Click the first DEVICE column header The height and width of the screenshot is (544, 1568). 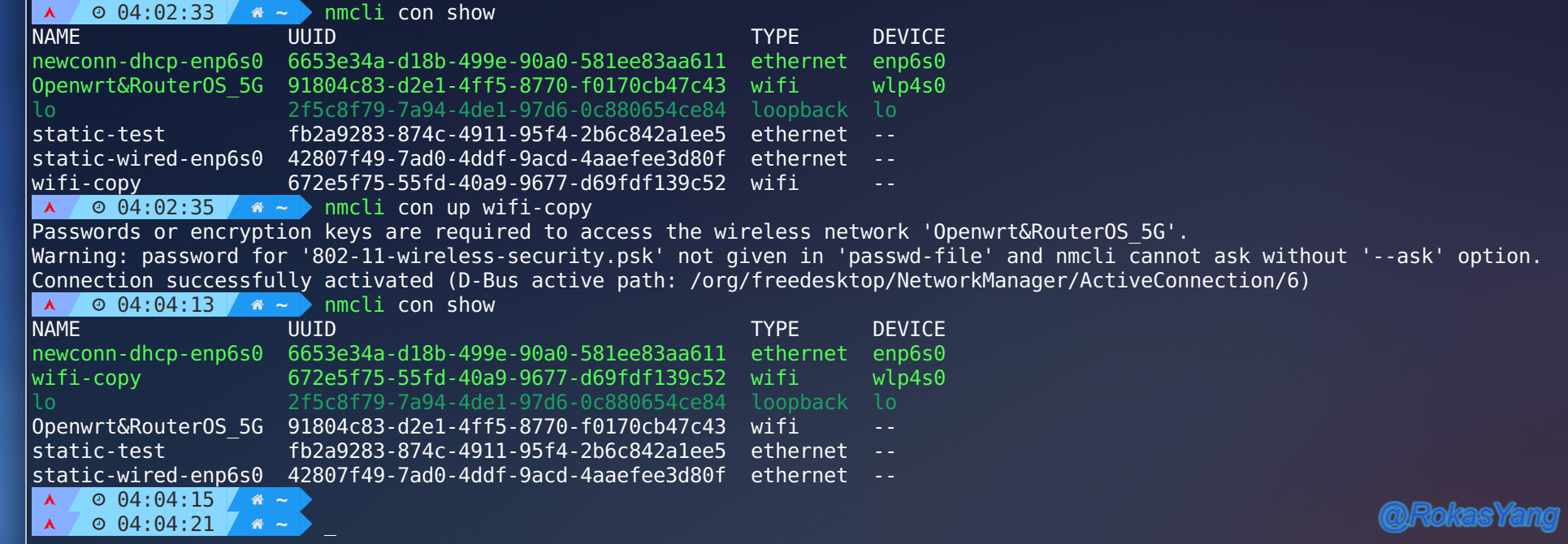coord(909,37)
